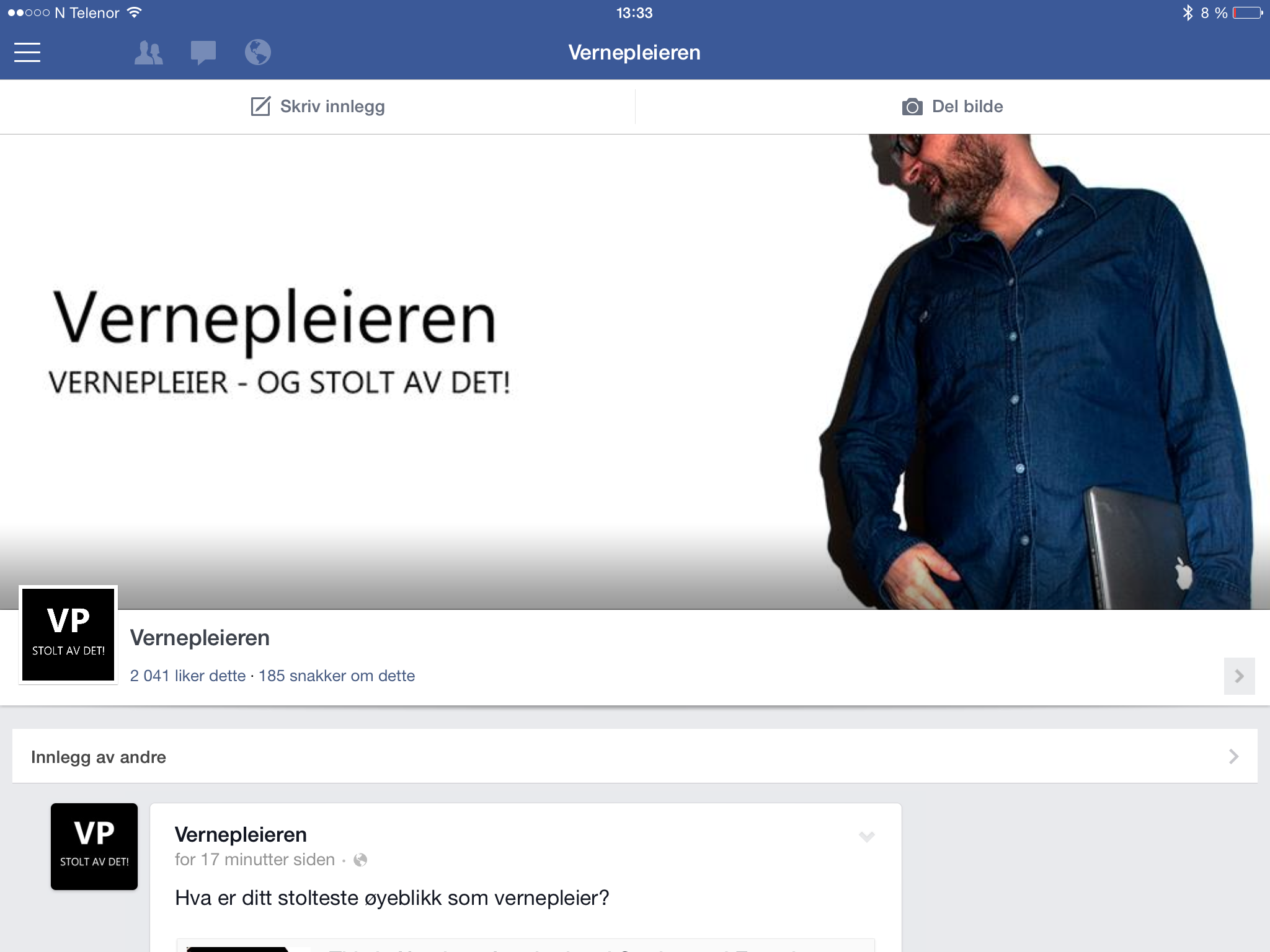Tap Vernepleieren title in header

pos(634,53)
